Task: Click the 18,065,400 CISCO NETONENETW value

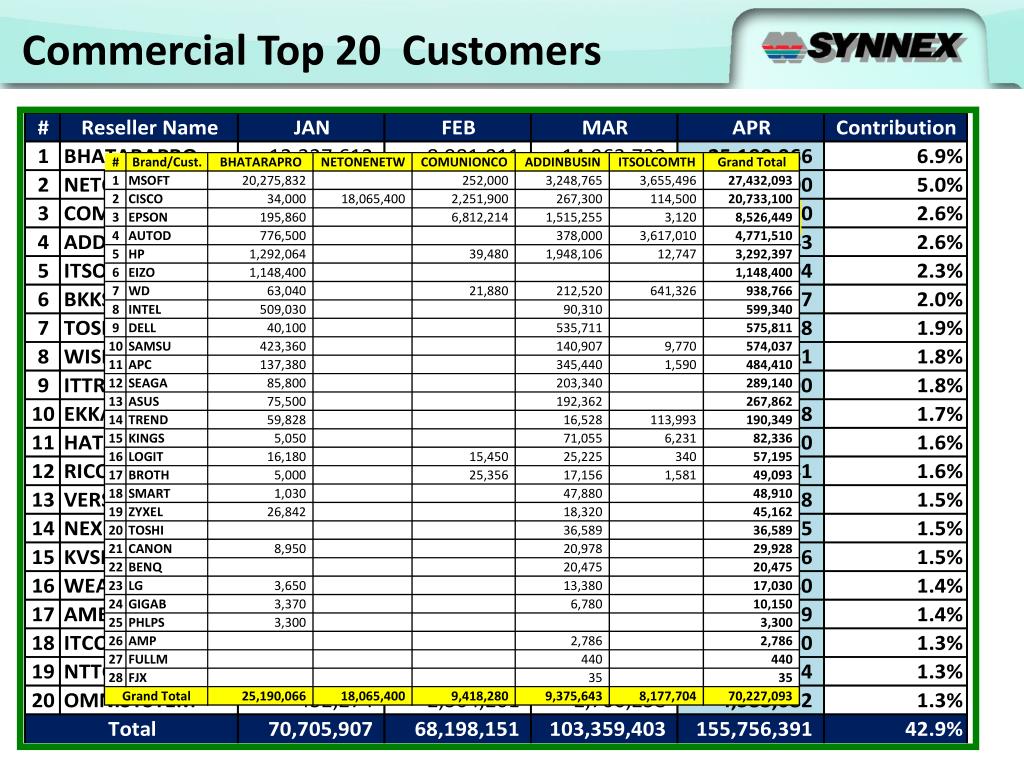Action: [373, 199]
